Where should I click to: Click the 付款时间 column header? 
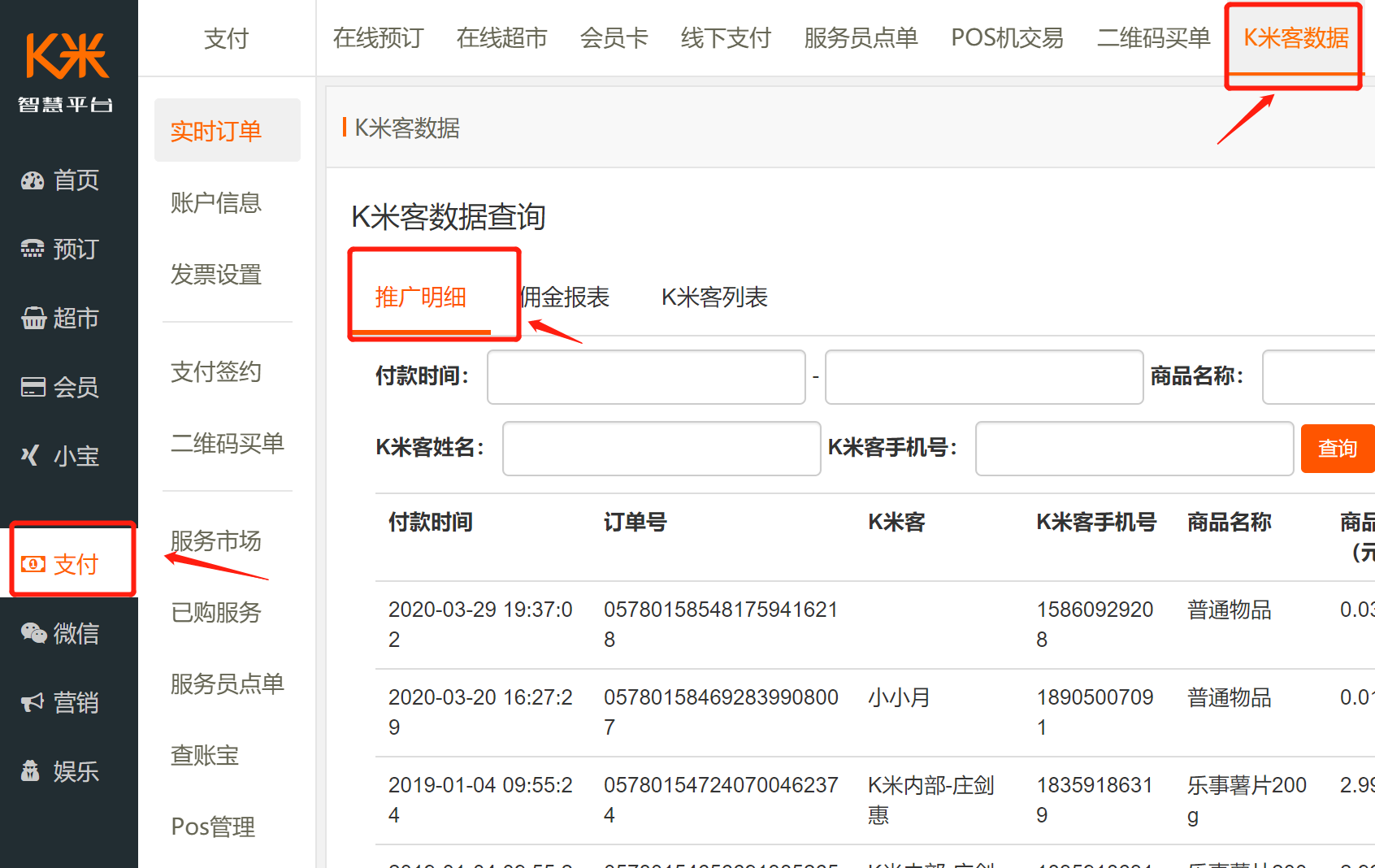point(431,522)
